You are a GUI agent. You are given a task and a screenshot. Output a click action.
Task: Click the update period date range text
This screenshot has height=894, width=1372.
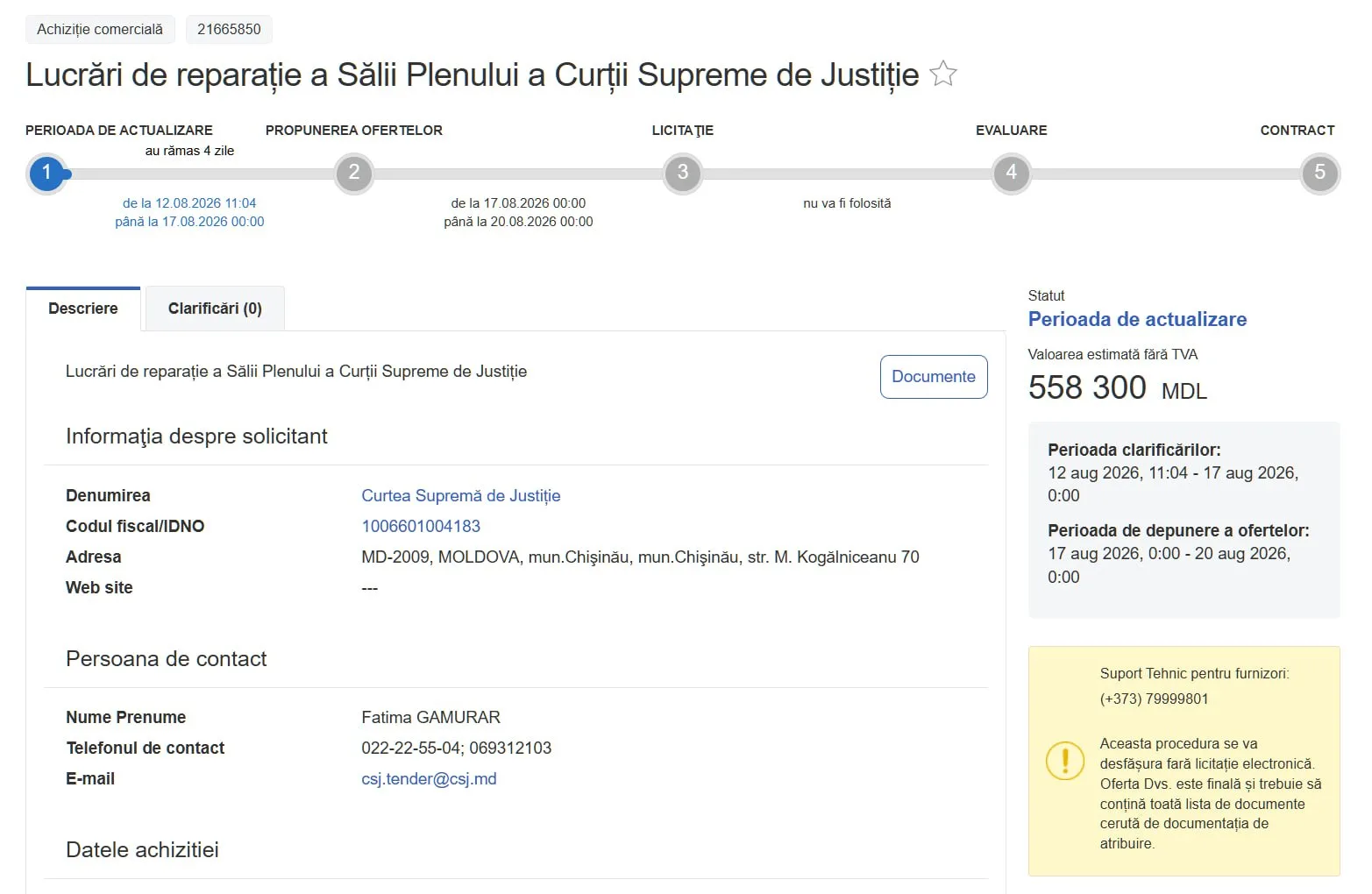(x=189, y=212)
